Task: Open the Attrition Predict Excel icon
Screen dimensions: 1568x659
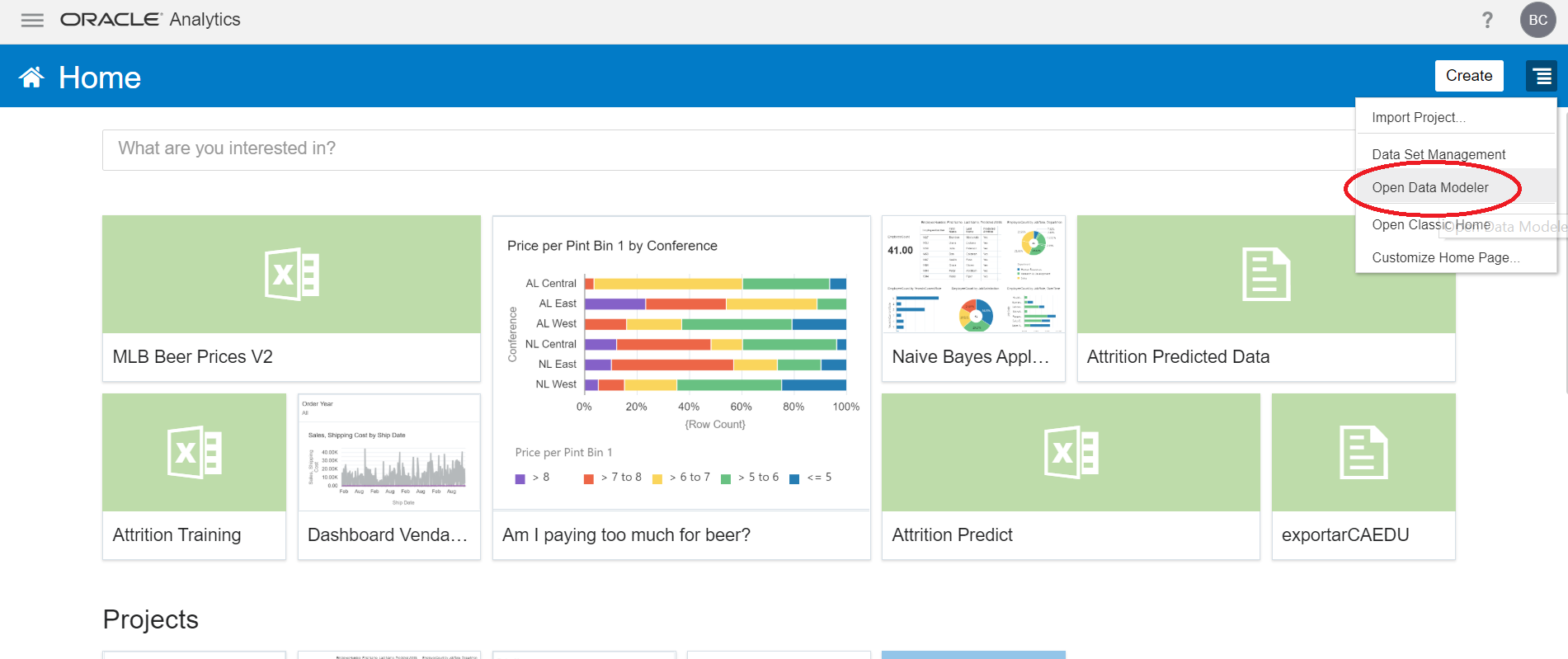Action: (1071, 452)
